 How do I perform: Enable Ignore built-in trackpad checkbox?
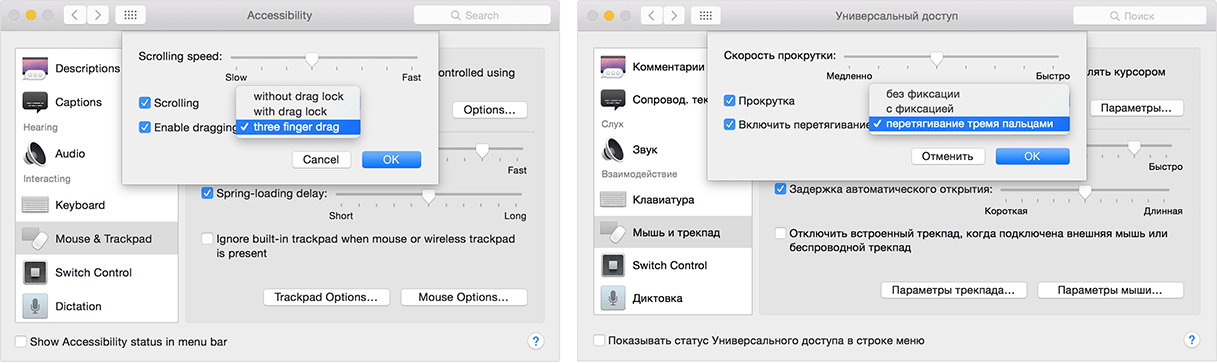tap(208, 239)
